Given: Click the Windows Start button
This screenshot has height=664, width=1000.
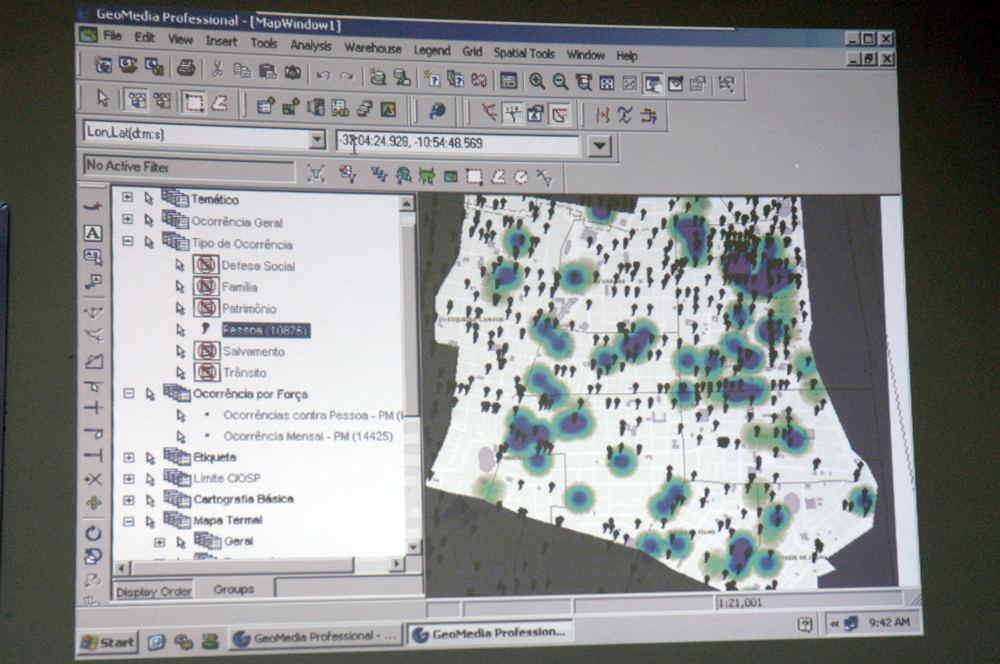Looking at the screenshot, I should (108, 642).
